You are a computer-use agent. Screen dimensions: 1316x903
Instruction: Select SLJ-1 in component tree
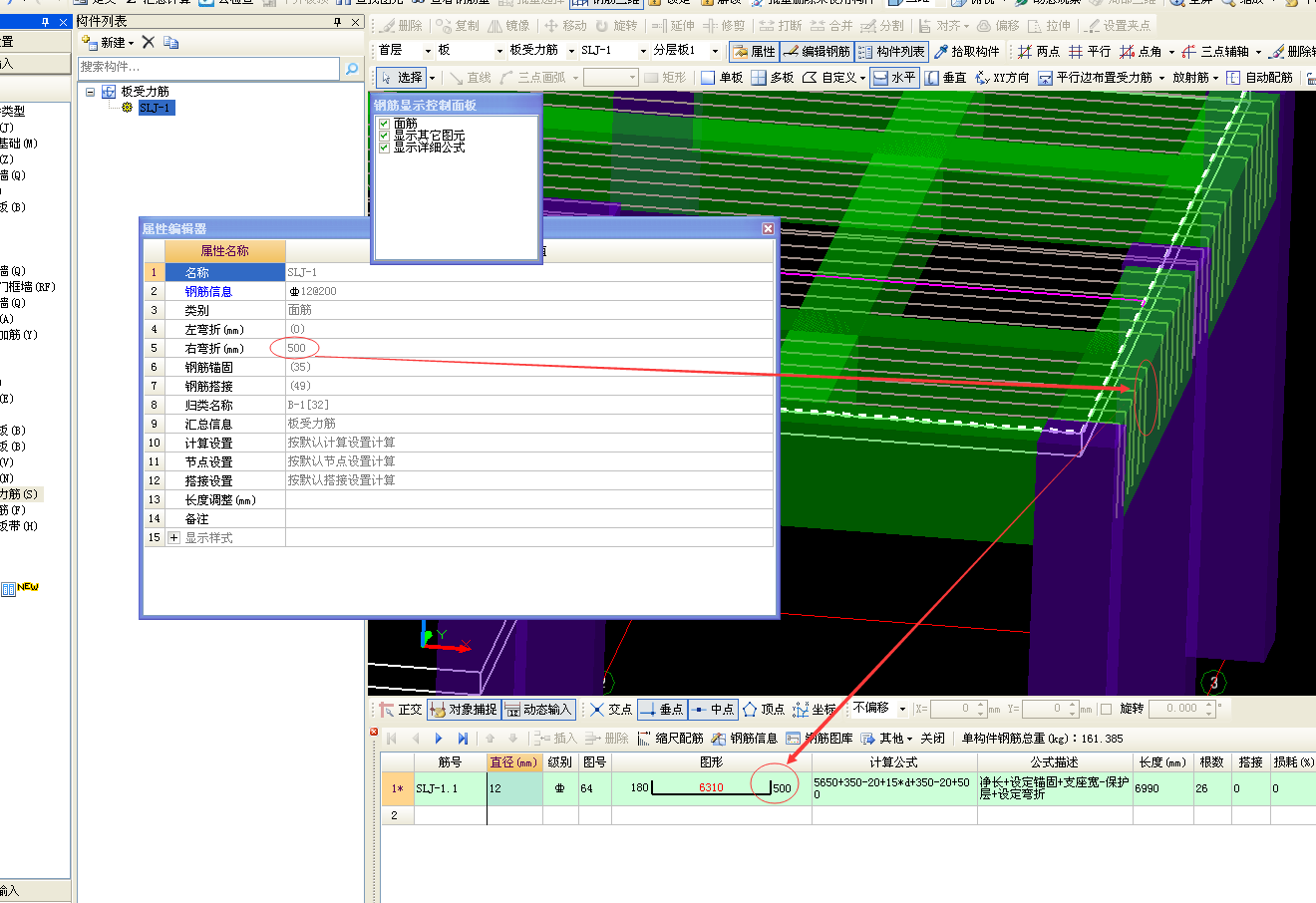tap(156, 108)
